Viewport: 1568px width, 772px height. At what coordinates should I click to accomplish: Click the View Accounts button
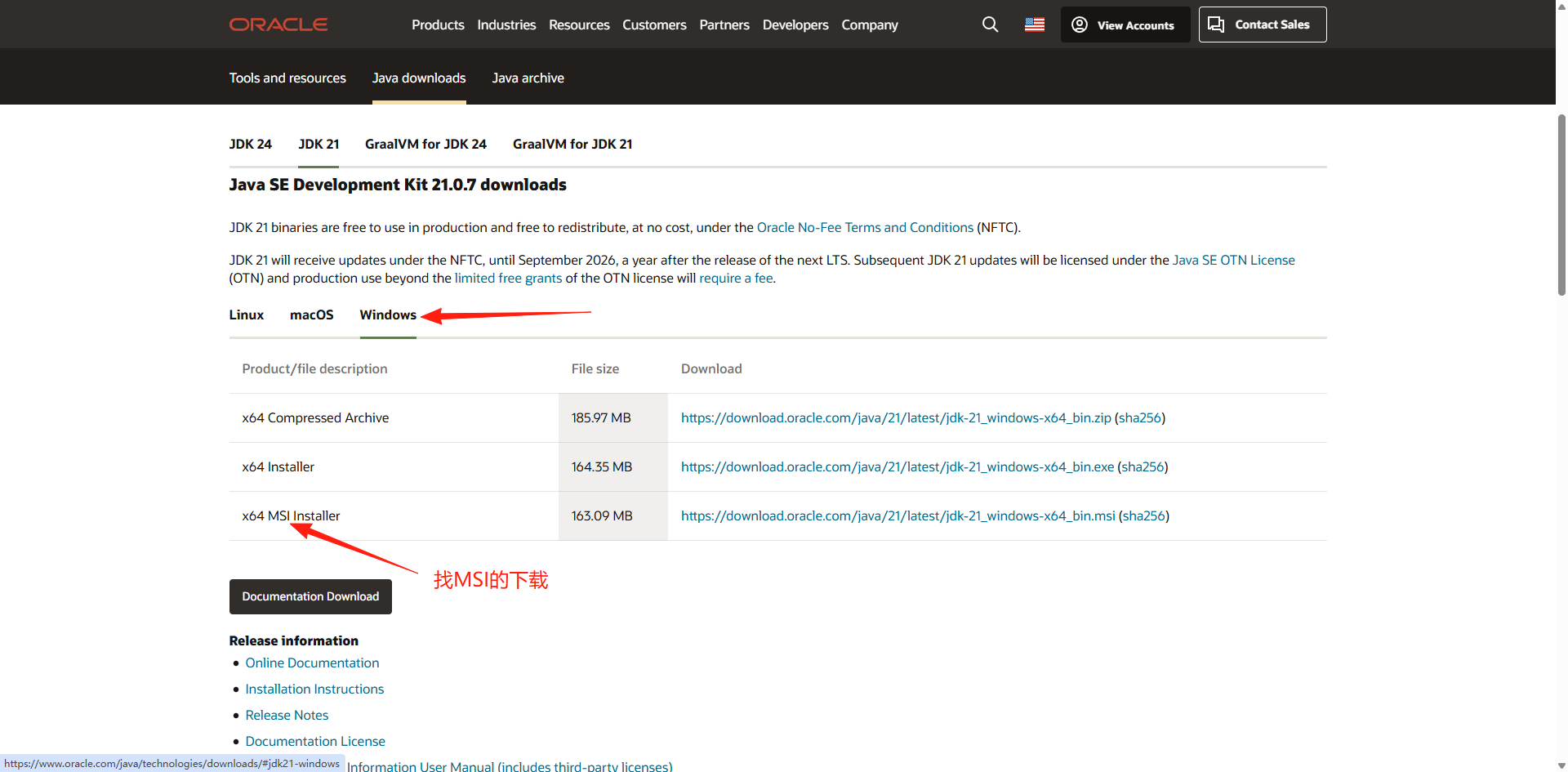pyautogui.click(x=1125, y=25)
